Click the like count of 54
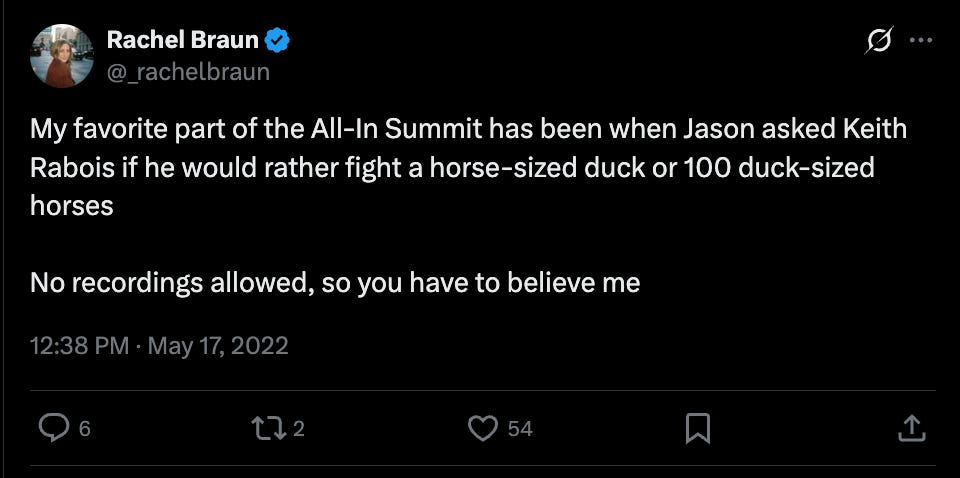 pyautogui.click(x=520, y=429)
